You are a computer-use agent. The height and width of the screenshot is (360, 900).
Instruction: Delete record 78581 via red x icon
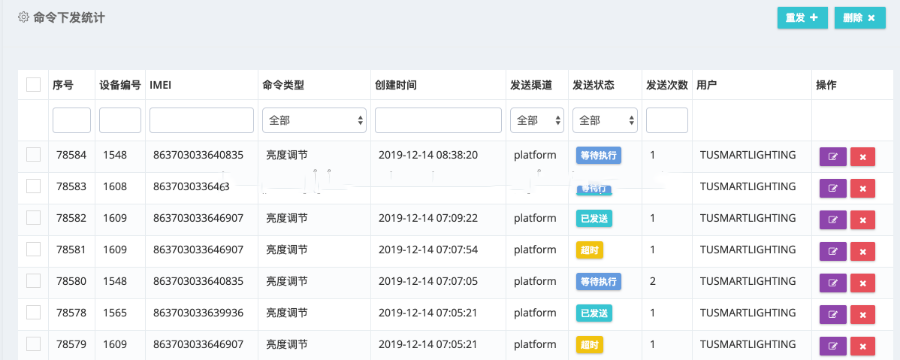click(863, 251)
